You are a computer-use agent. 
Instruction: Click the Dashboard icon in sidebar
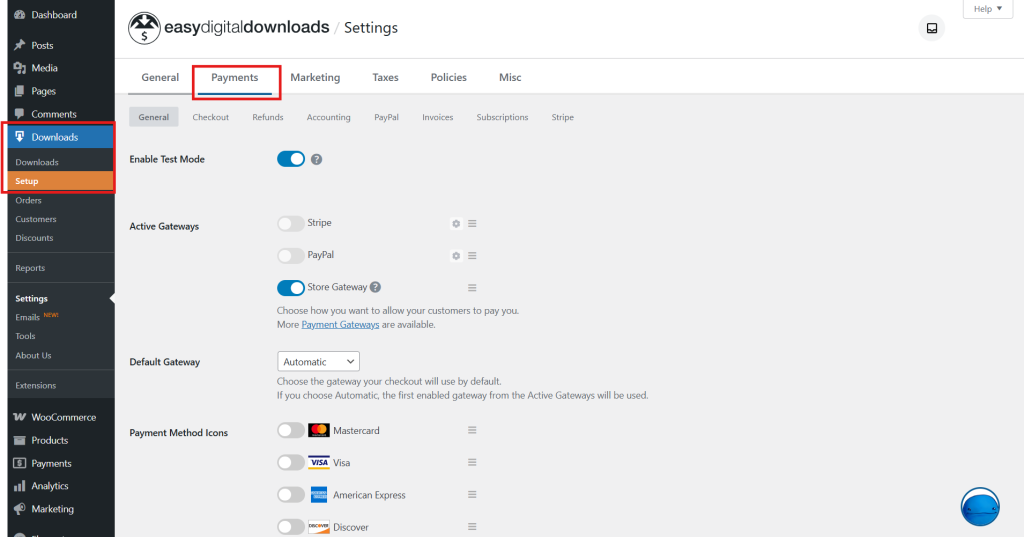[20, 14]
